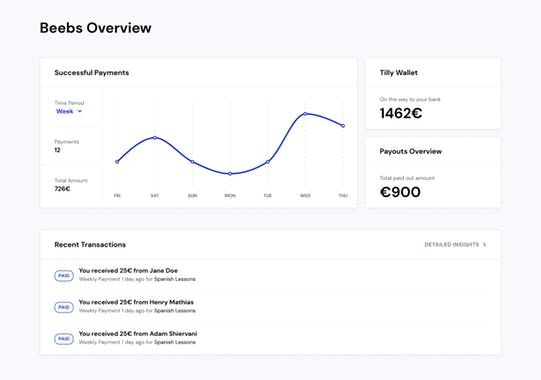Select the Monday data point on chart

[x=230, y=174]
